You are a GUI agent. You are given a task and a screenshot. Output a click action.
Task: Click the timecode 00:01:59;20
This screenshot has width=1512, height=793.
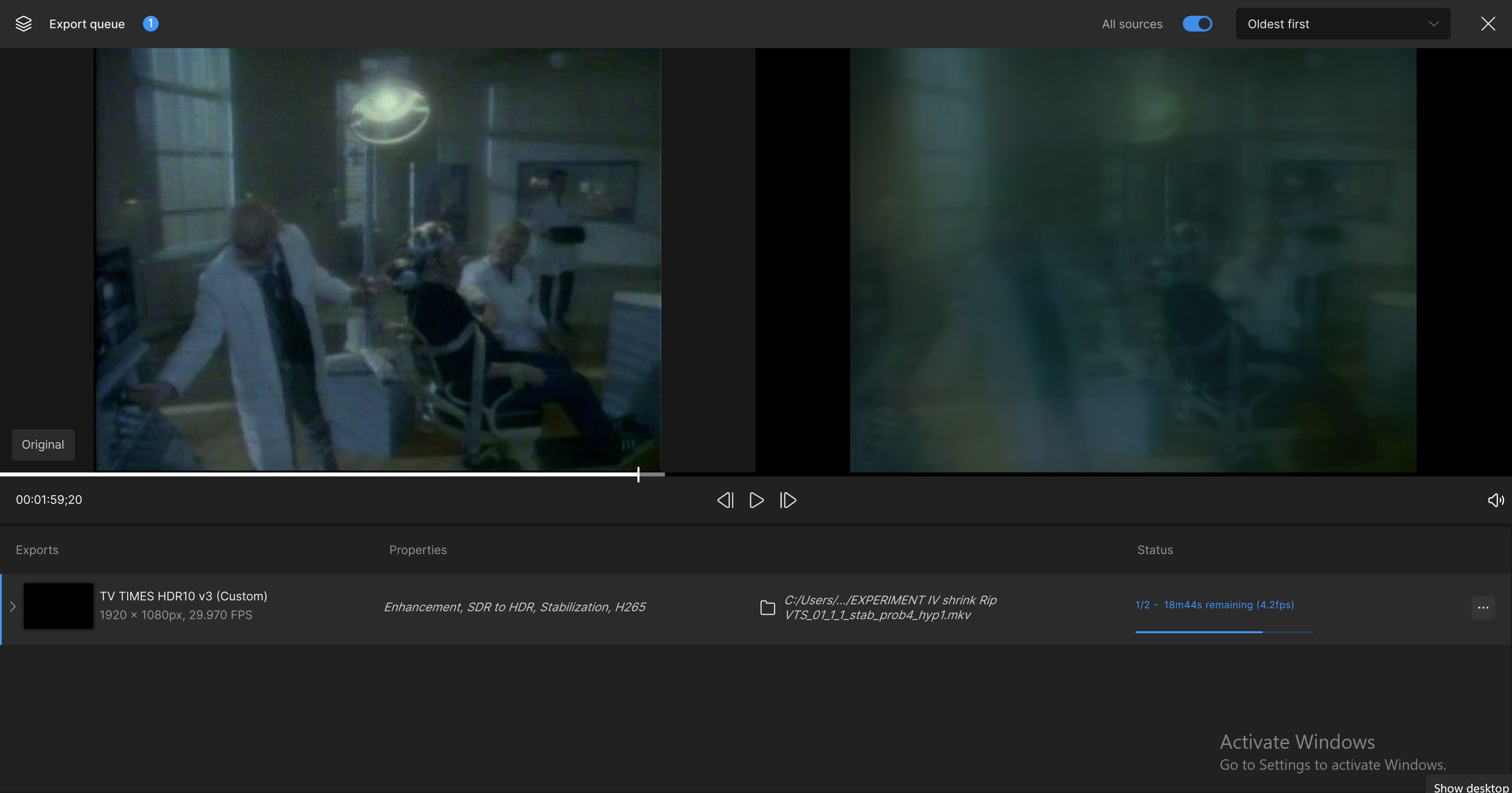49,500
